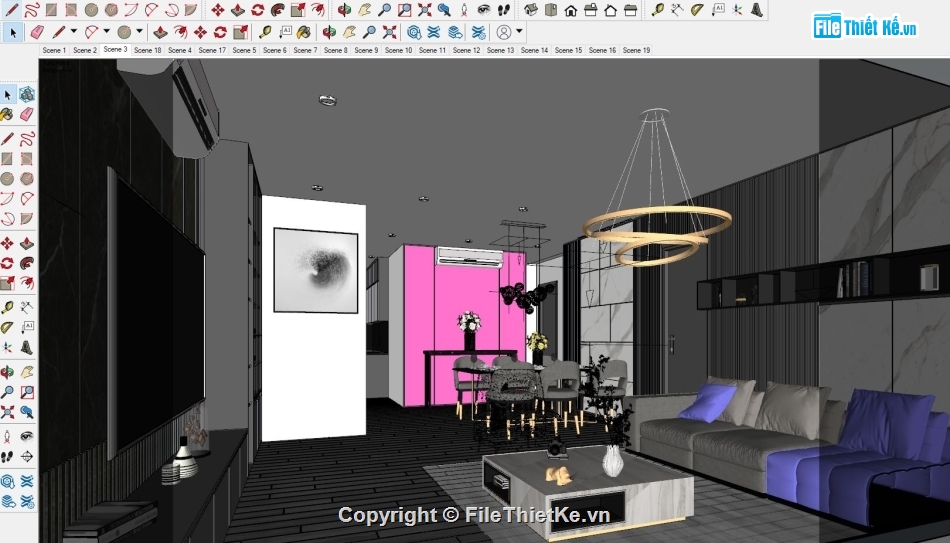Image resolution: width=950 pixels, height=543 pixels.
Task: Select the Make Component tool in left toolbar
Action: point(27,94)
